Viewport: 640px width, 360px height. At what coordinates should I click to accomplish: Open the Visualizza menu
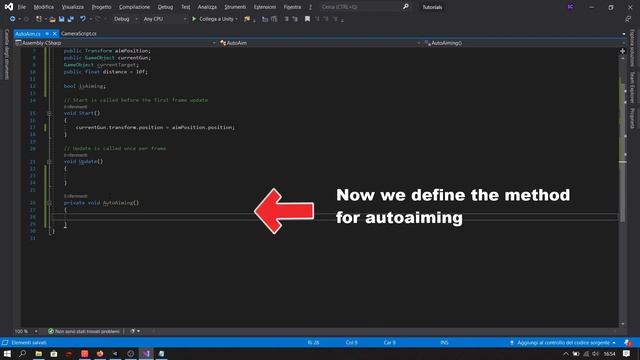coord(73,7)
